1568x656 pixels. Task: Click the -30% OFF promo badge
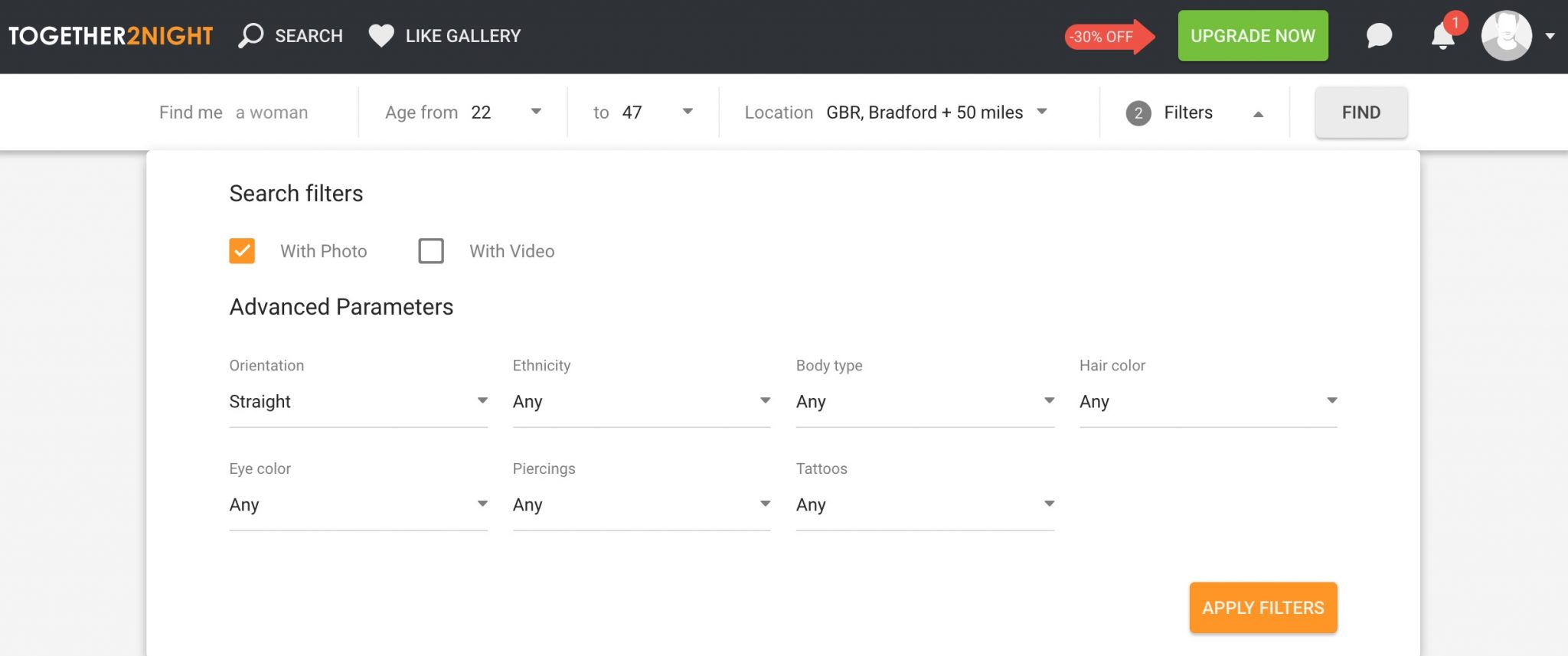(1109, 36)
